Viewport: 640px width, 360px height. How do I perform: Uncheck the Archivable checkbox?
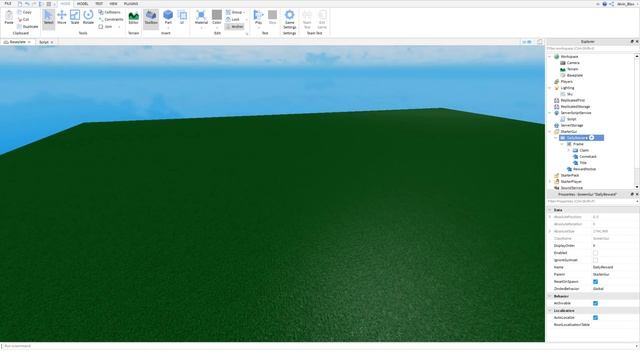pyautogui.click(x=595, y=303)
